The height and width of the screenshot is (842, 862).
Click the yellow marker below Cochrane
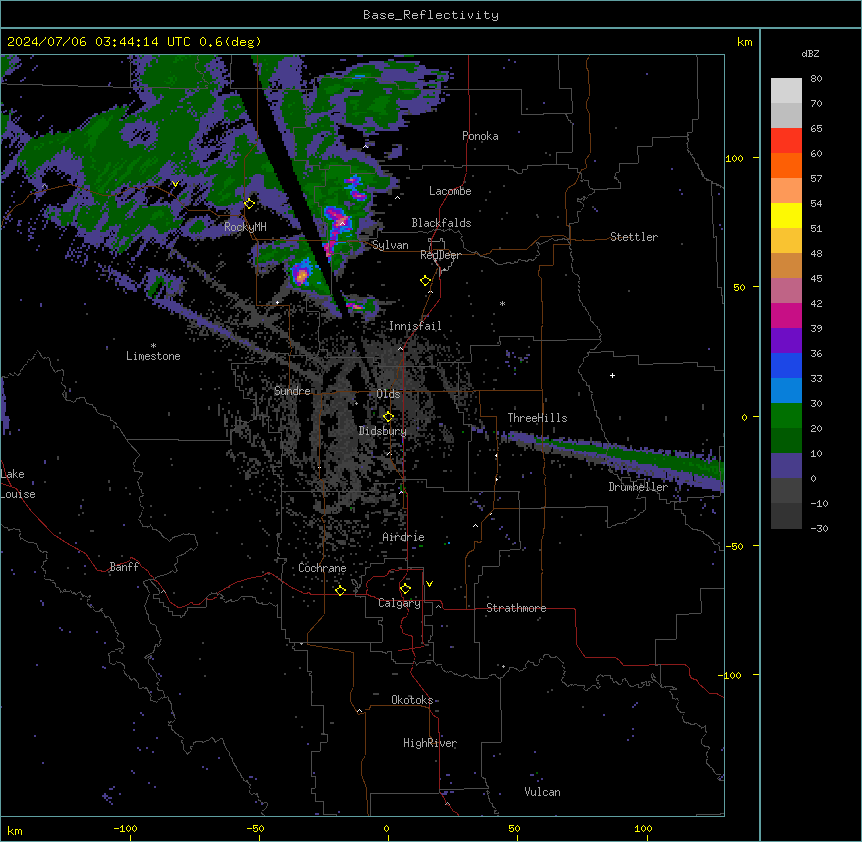340,591
